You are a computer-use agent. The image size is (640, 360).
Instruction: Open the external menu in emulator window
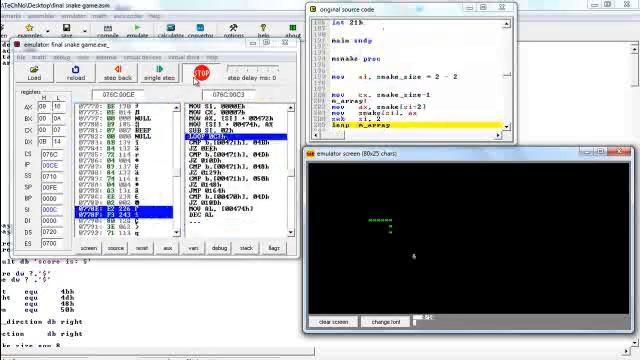pos(106,58)
